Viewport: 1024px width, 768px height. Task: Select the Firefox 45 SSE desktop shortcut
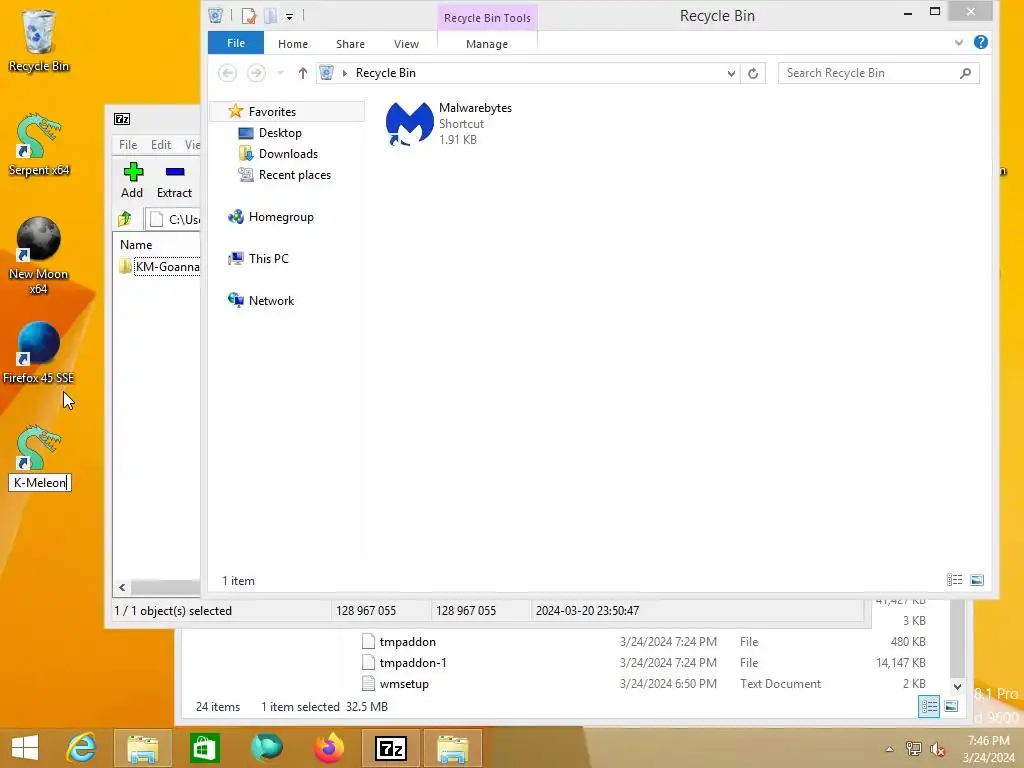point(39,353)
